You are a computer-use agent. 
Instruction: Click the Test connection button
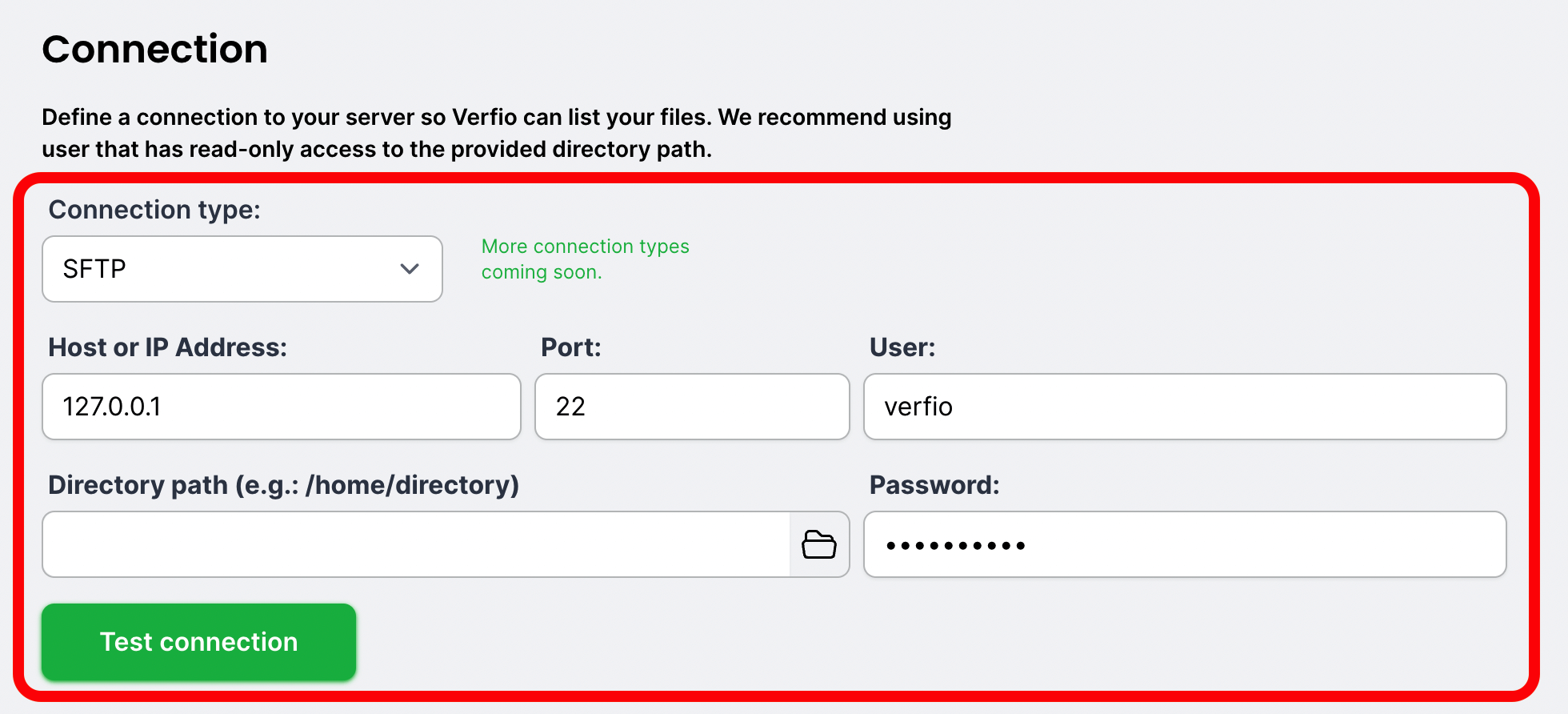click(199, 642)
